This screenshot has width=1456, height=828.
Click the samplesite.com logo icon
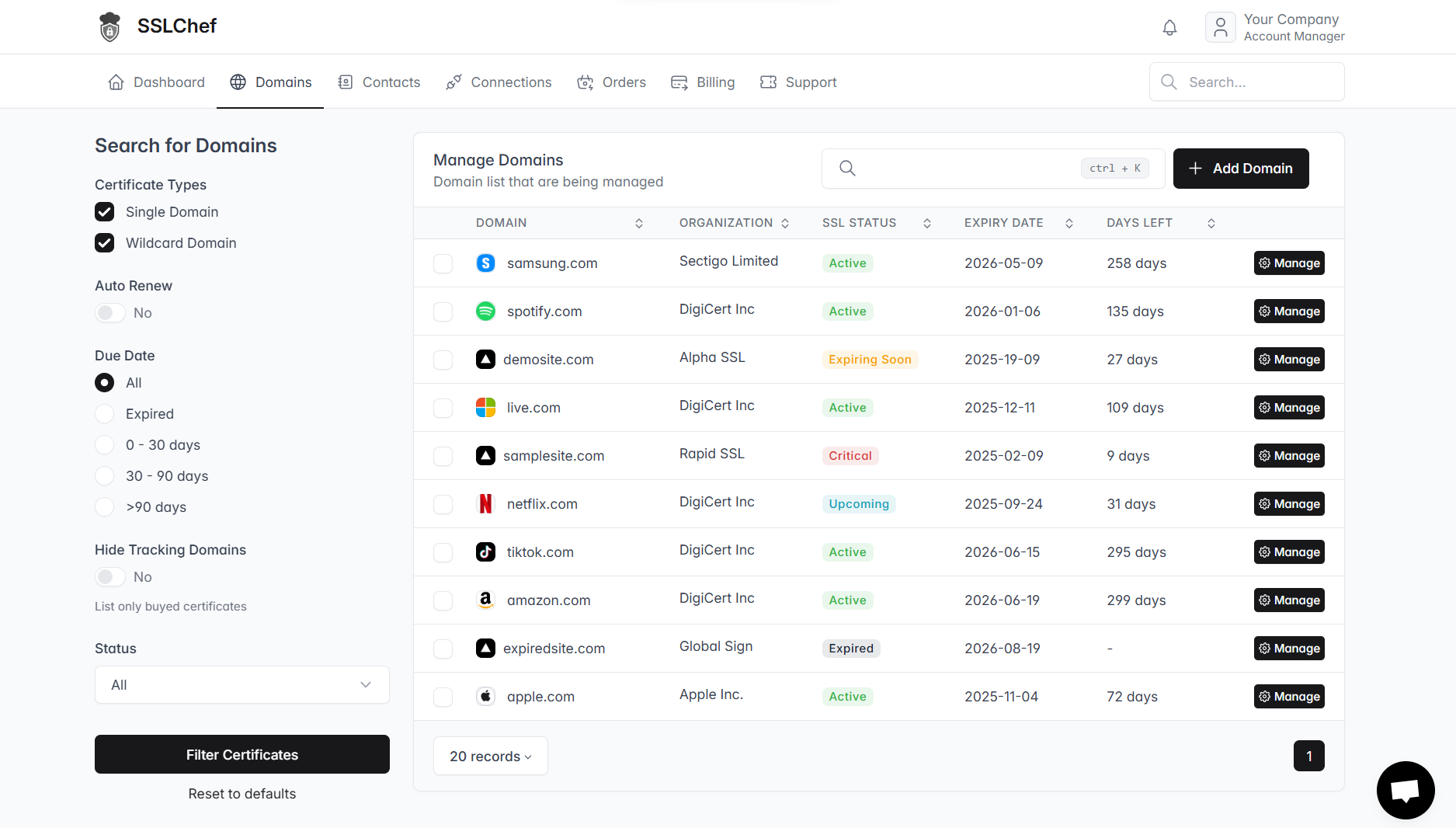(x=485, y=456)
